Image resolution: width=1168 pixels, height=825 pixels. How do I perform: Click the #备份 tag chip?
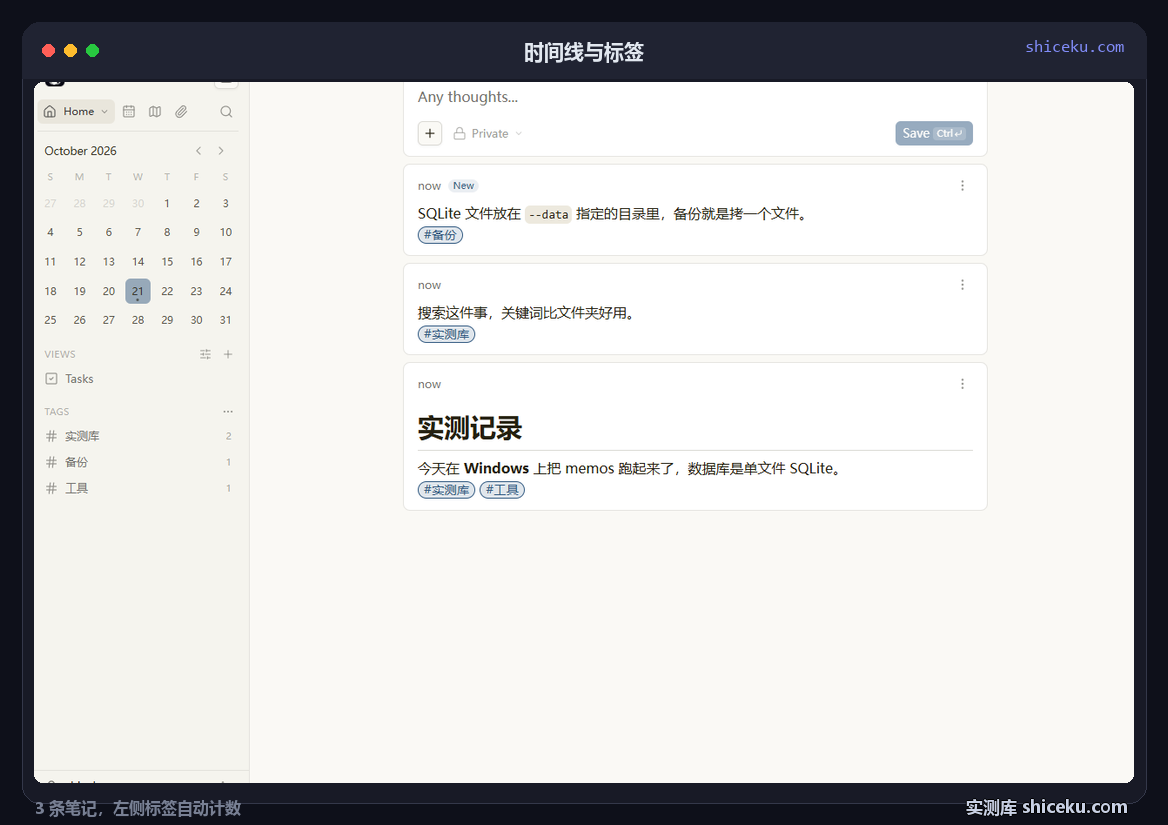[x=440, y=235]
